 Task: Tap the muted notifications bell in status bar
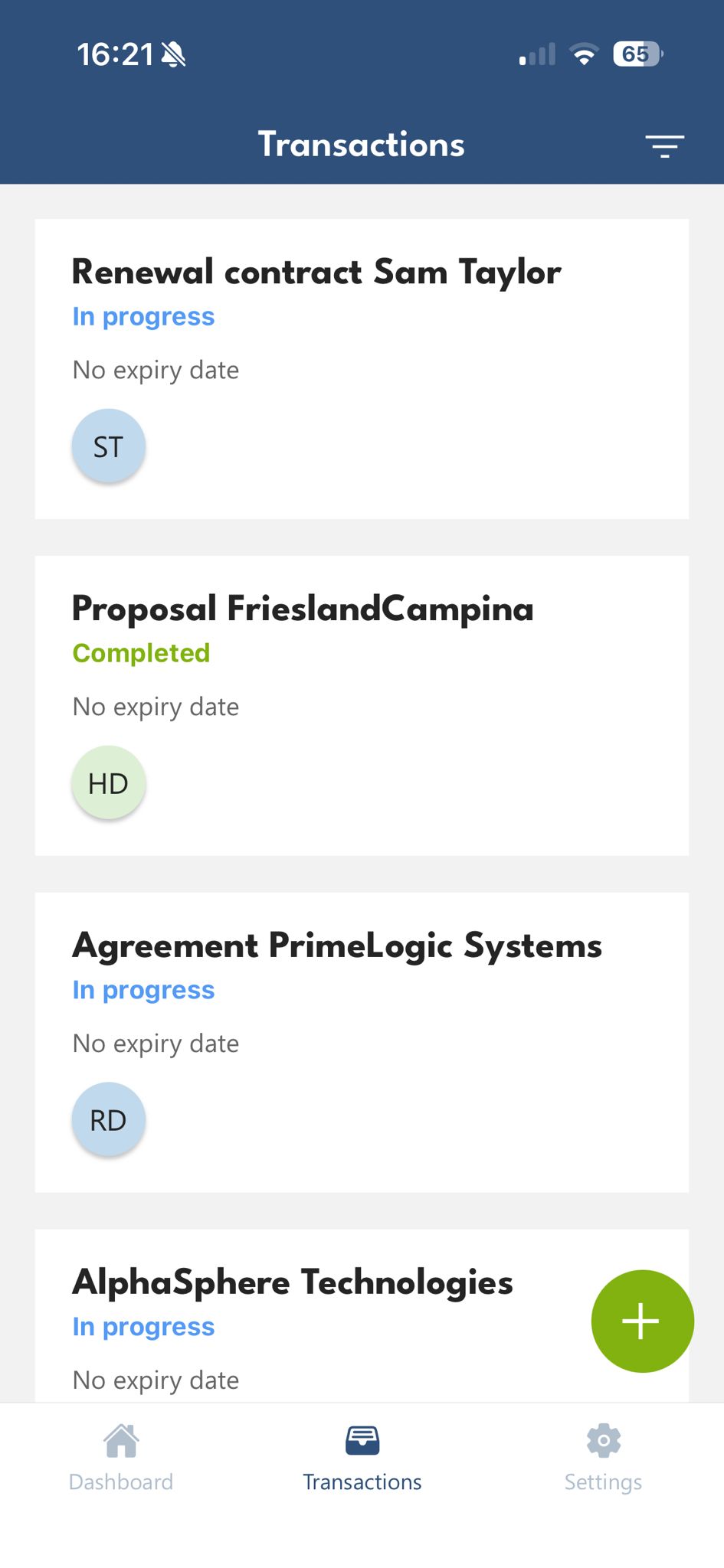pos(174,54)
